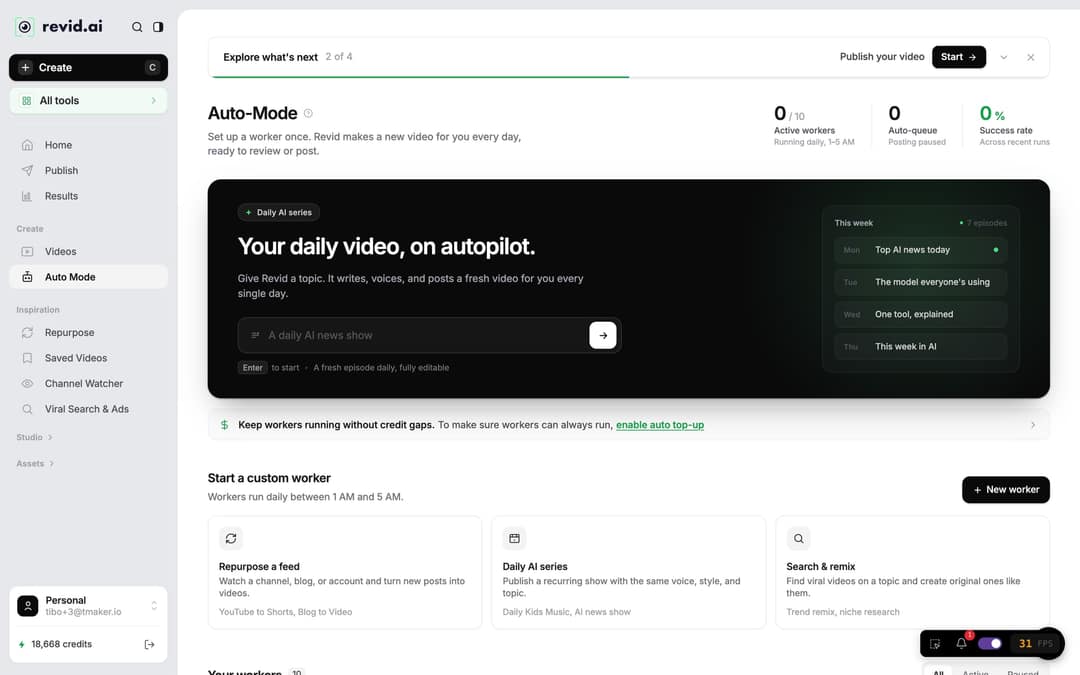This screenshot has height=675, width=1080.
Task: Click the 18,668 credits text
Action: click(61, 645)
